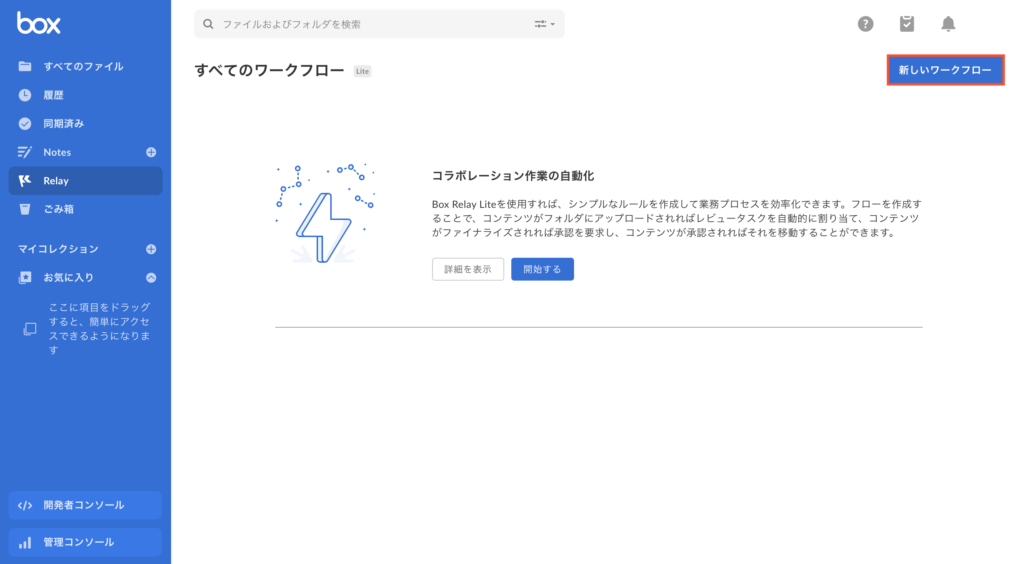The height and width of the screenshot is (564, 1024).
Task: Click the Lite badge next to title
Action: 362,71
